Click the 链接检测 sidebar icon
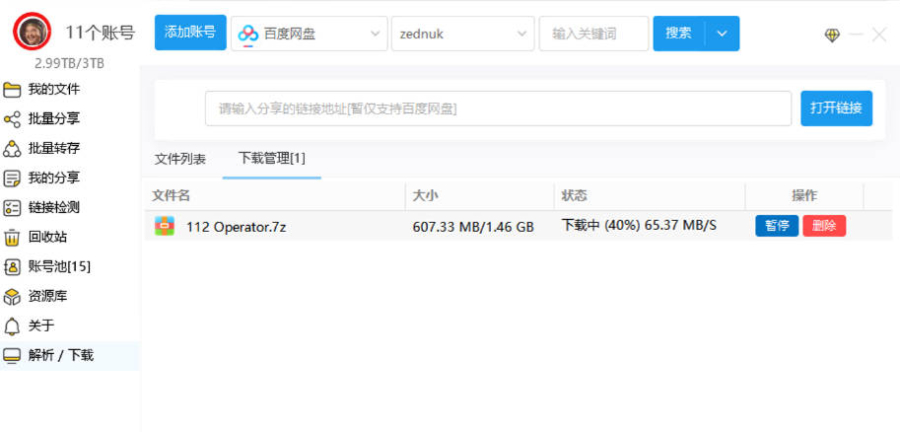The image size is (900, 432). [x=12, y=208]
